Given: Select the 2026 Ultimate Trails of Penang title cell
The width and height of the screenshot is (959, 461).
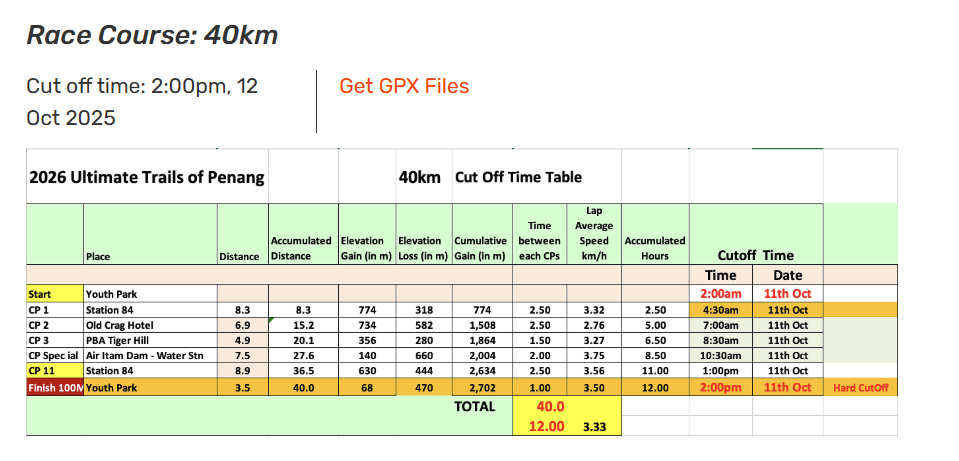Looking at the screenshot, I should click(147, 178).
